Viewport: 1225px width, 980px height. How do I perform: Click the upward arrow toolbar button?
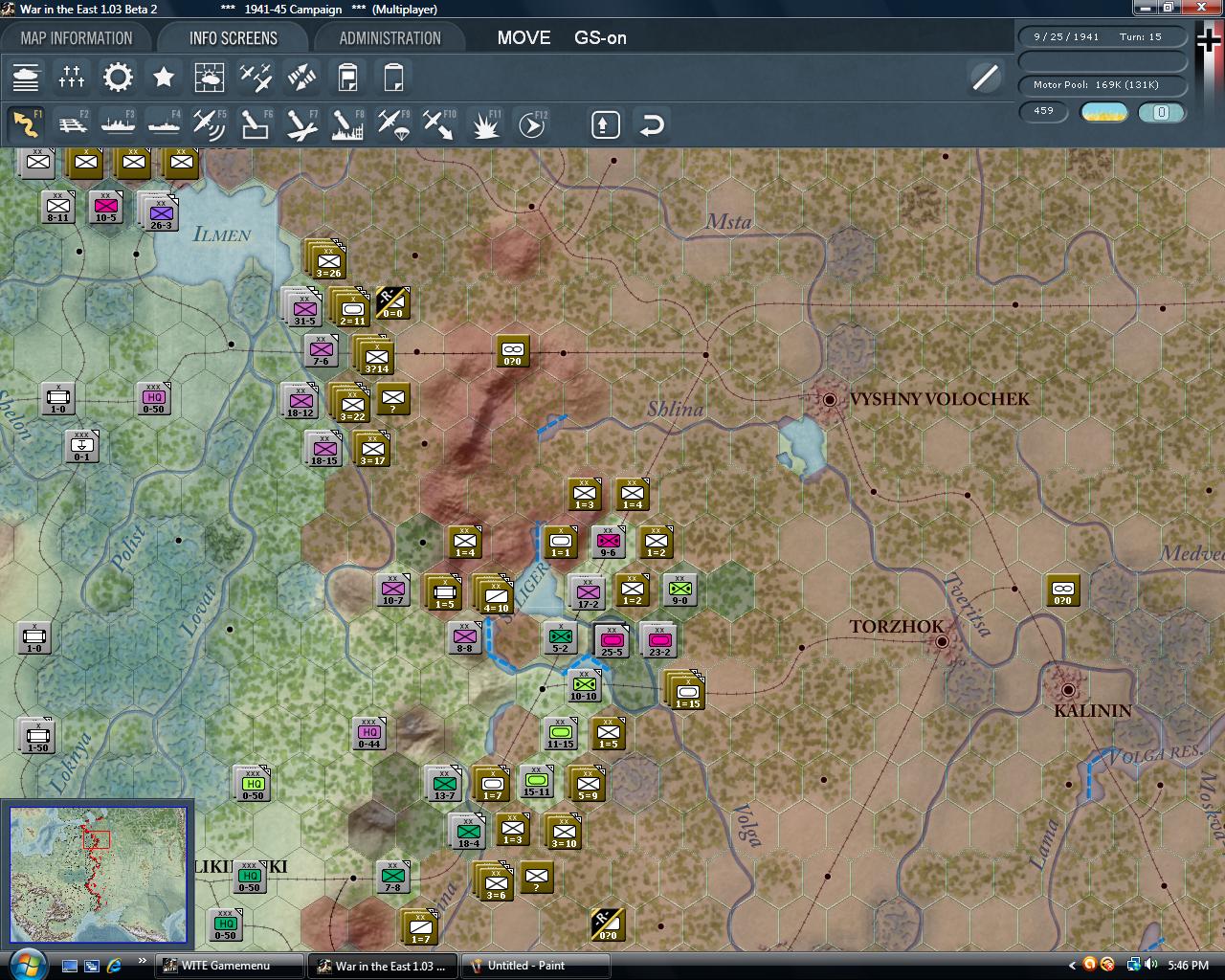(605, 124)
